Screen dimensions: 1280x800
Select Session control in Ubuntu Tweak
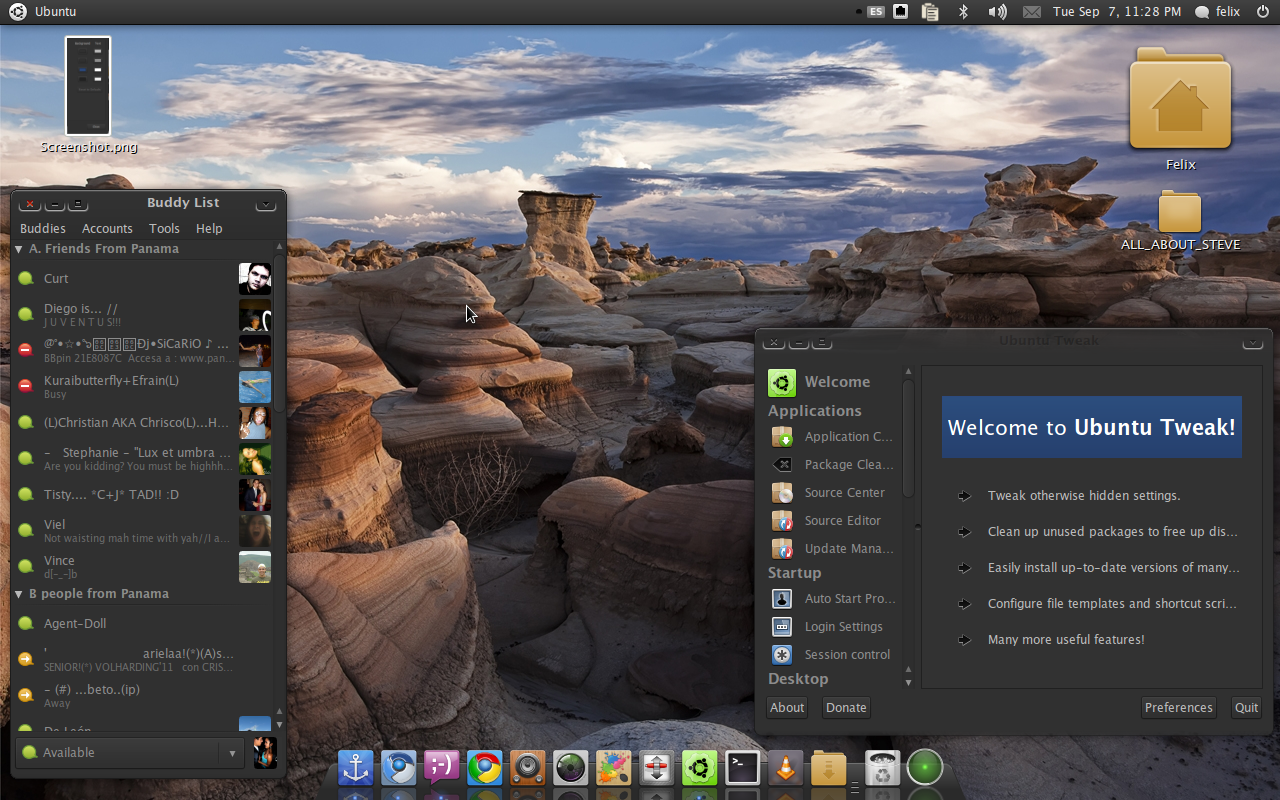click(x=833, y=655)
